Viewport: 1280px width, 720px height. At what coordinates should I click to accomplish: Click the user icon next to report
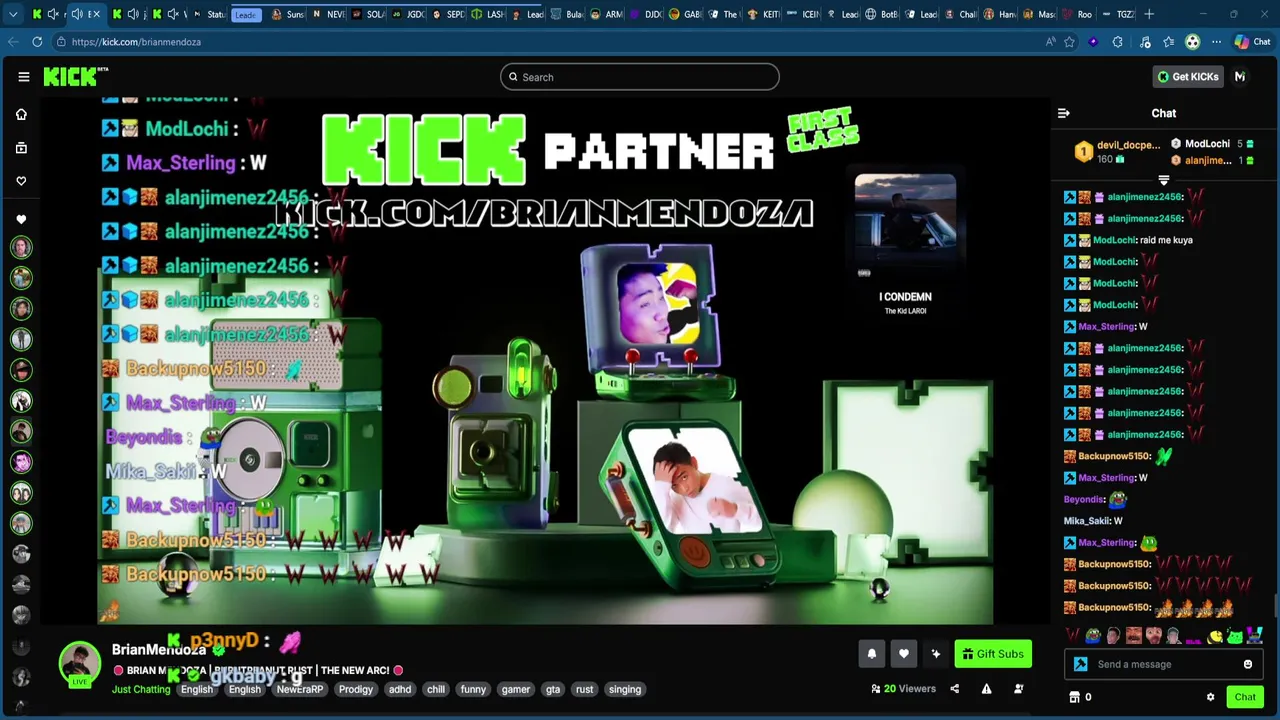(1018, 689)
